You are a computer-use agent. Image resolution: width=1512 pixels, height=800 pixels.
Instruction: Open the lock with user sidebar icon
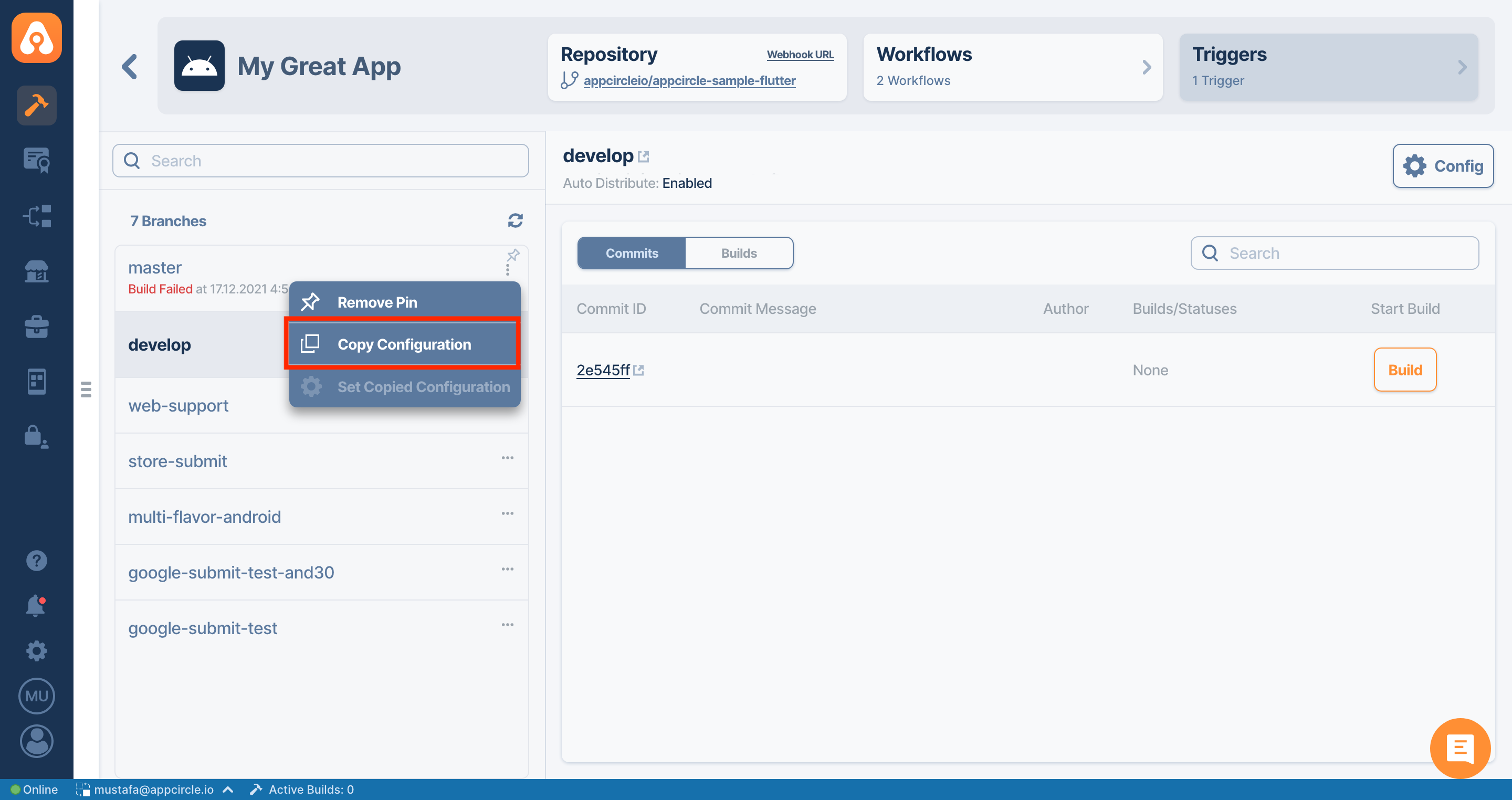click(x=36, y=437)
